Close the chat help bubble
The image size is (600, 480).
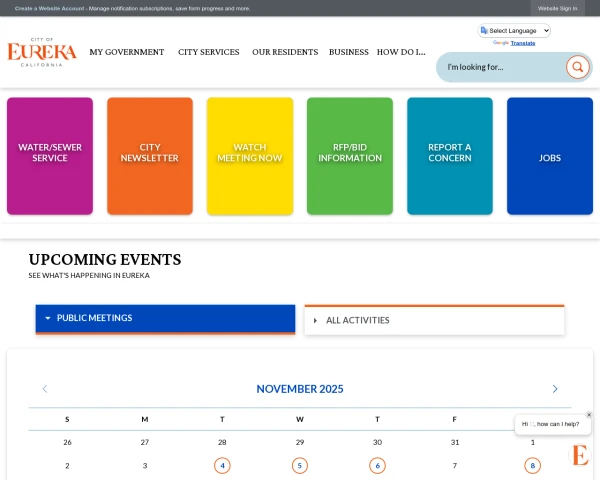pos(589,415)
